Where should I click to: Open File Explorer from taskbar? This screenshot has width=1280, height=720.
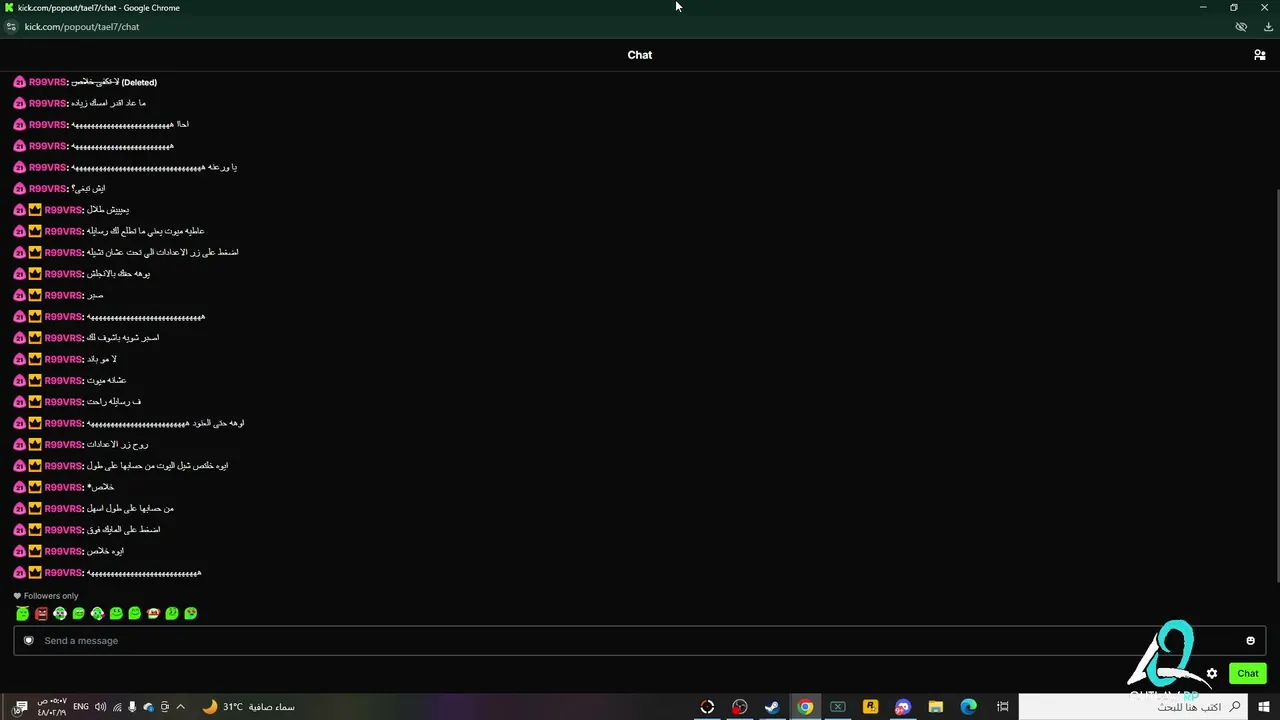pyautogui.click(x=935, y=707)
